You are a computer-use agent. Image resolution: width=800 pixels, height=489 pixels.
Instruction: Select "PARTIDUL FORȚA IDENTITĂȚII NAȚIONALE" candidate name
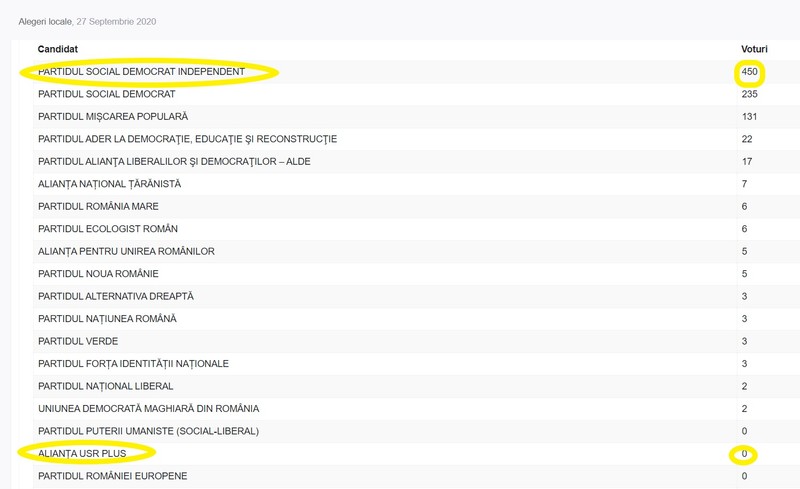[133, 363]
